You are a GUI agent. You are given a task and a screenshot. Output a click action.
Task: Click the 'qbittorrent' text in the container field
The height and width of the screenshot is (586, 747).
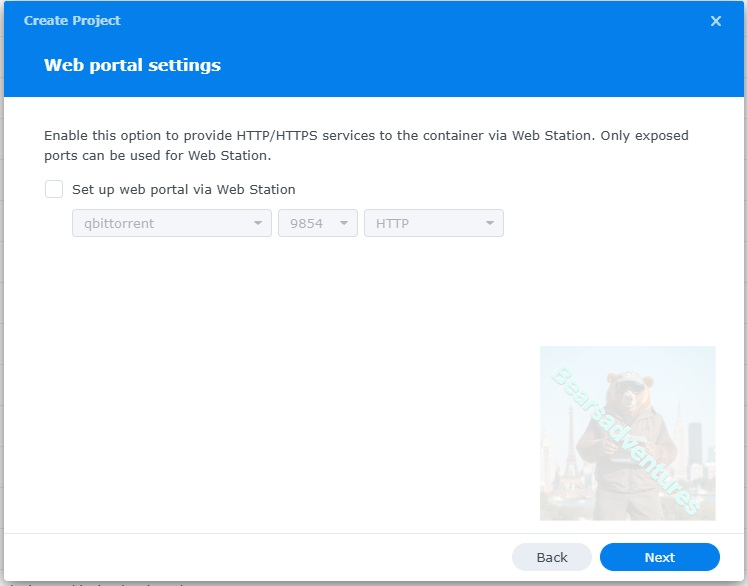tap(117, 223)
